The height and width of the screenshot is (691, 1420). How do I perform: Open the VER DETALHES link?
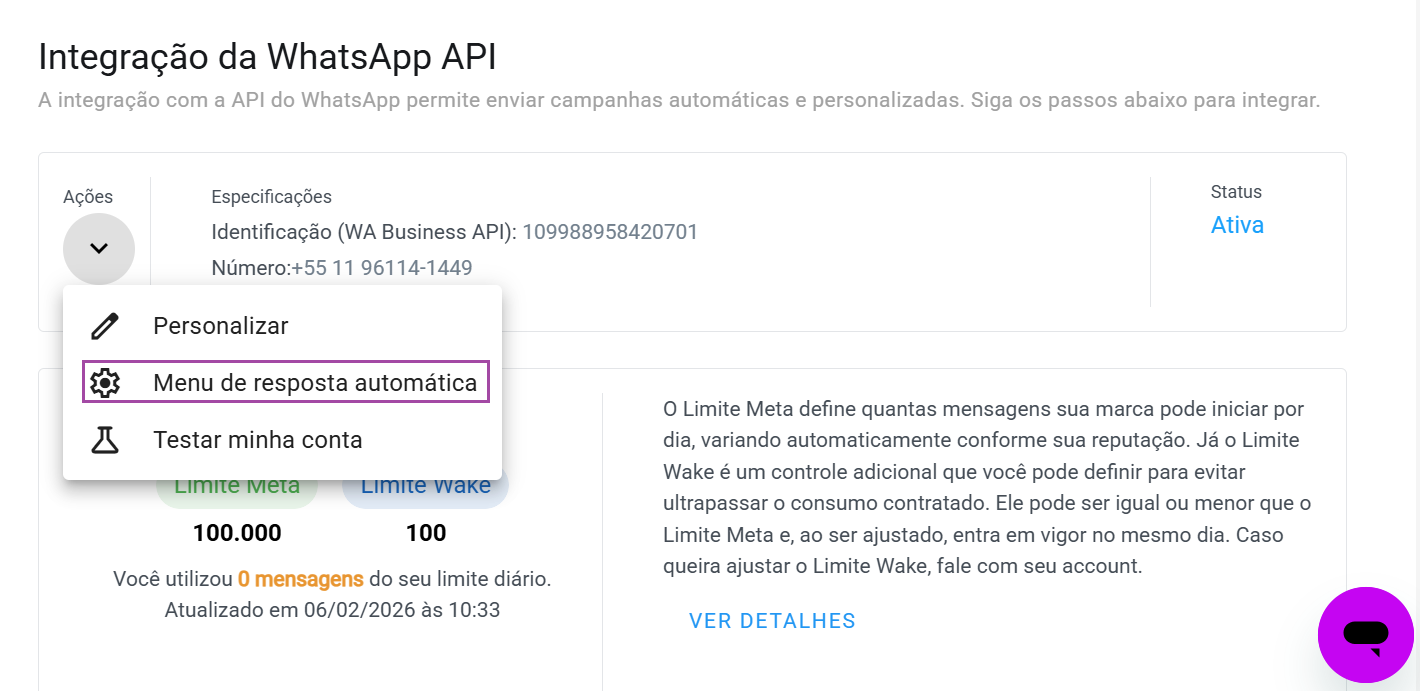(x=772, y=620)
